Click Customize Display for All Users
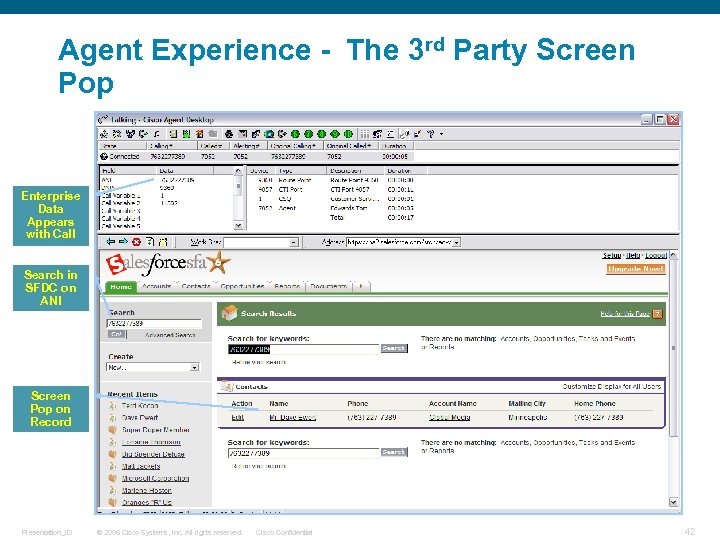Viewport: 720px width, 540px height. point(612,387)
